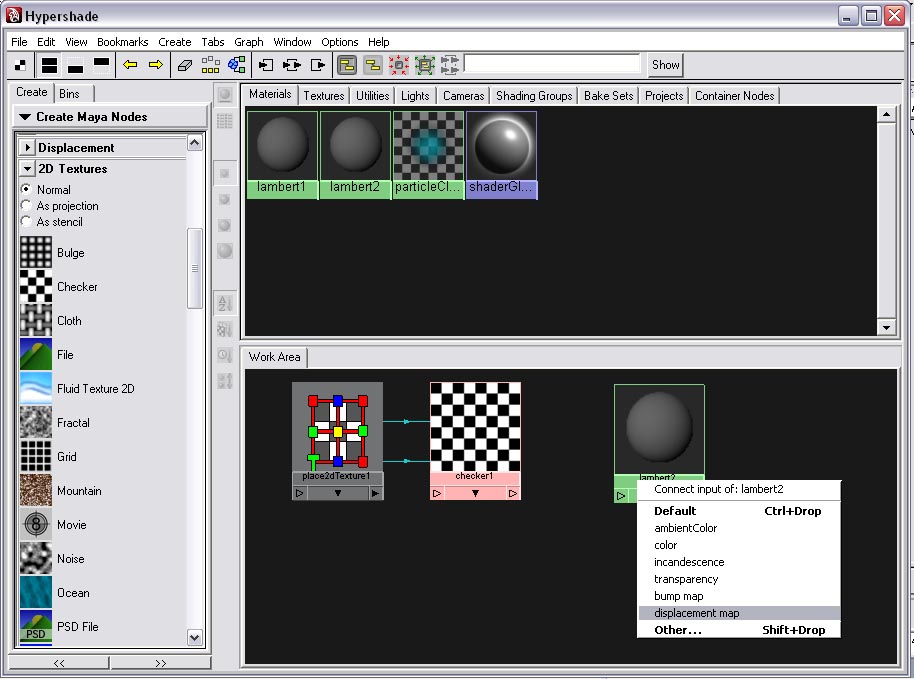Image resolution: width=914 pixels, height=679 pixels.
Task: Click down arrow under place2dTexture1 node
Action: pyautogui.click(x=338, y=493)
